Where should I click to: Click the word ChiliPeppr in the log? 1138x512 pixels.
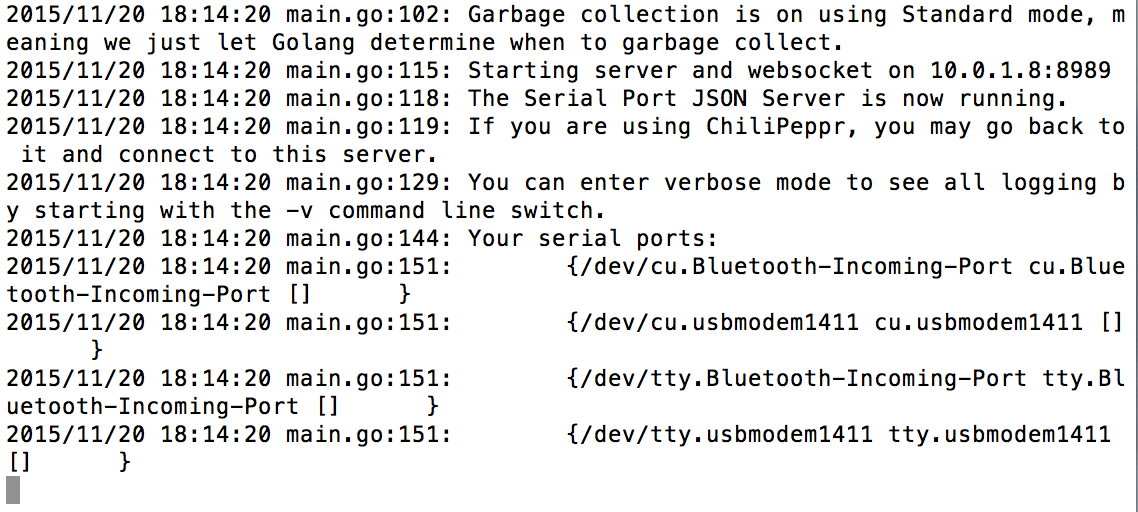point(777,127)
